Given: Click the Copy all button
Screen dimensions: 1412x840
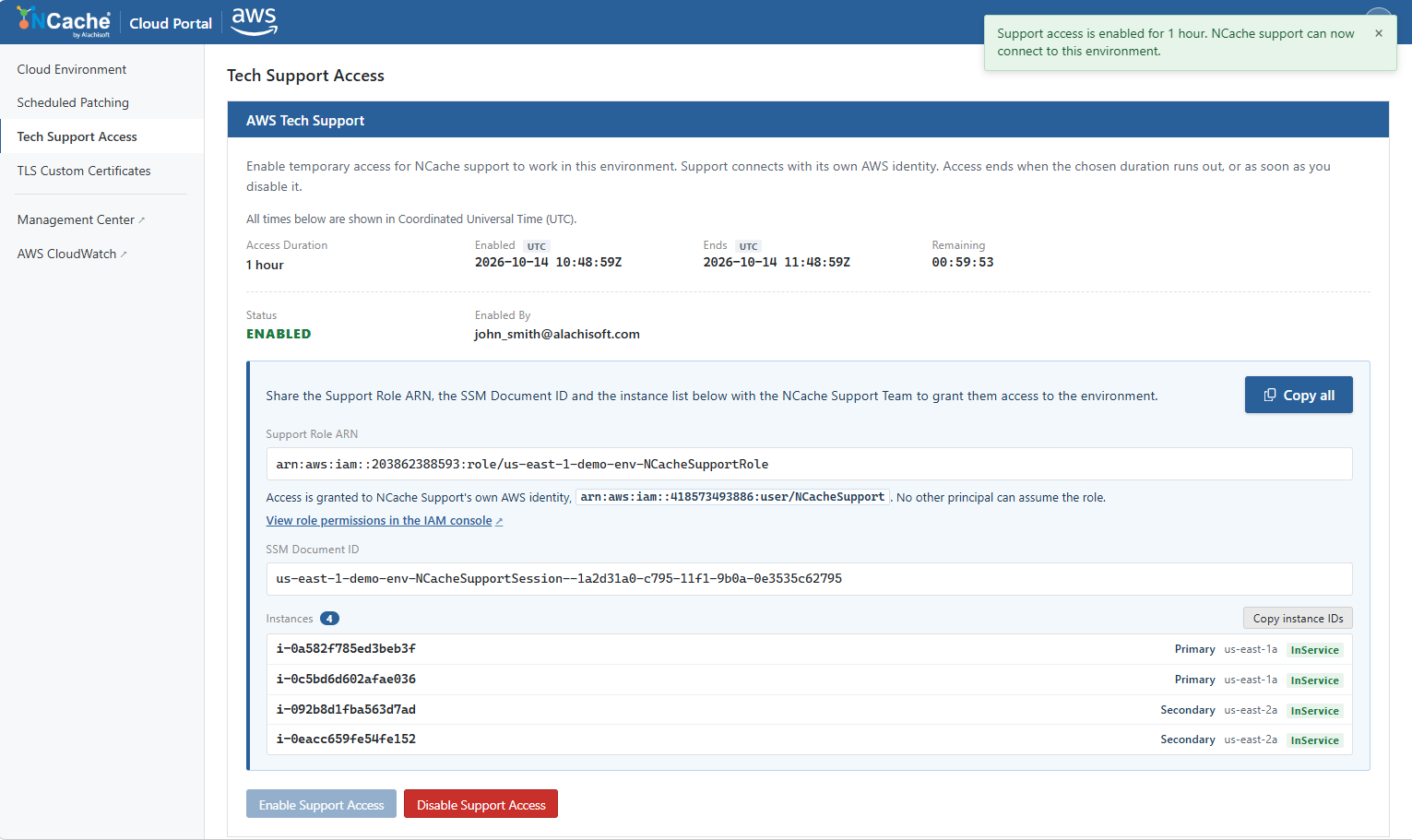Looking at the screenshot, I should (1299, 395).
